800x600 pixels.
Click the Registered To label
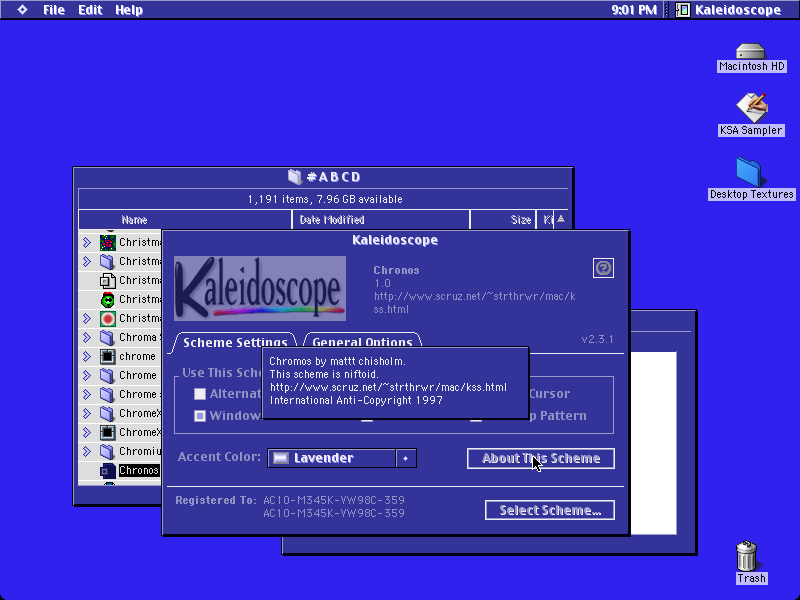coord(216,500)
